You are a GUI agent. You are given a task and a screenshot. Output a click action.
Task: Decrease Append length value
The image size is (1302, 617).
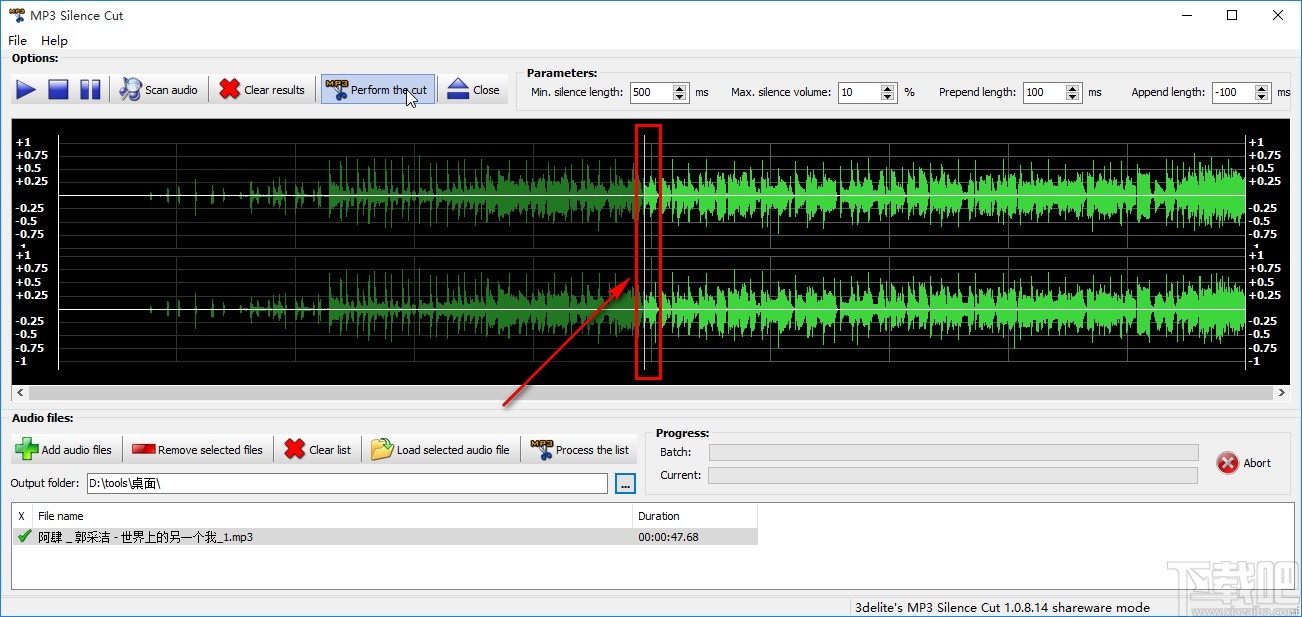pyautogui.click(x=1262, y=97)
